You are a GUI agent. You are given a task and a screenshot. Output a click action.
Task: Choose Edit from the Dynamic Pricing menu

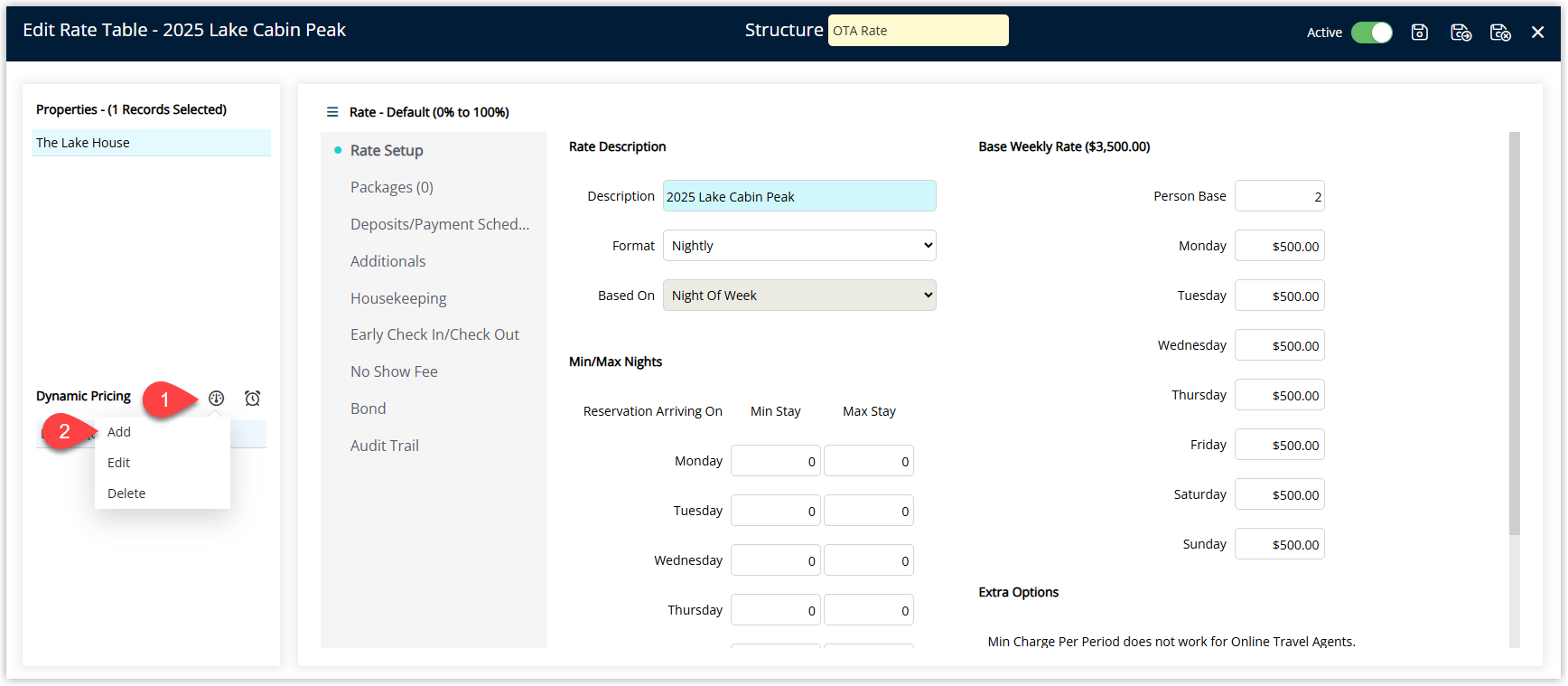(x=119, y=463)
